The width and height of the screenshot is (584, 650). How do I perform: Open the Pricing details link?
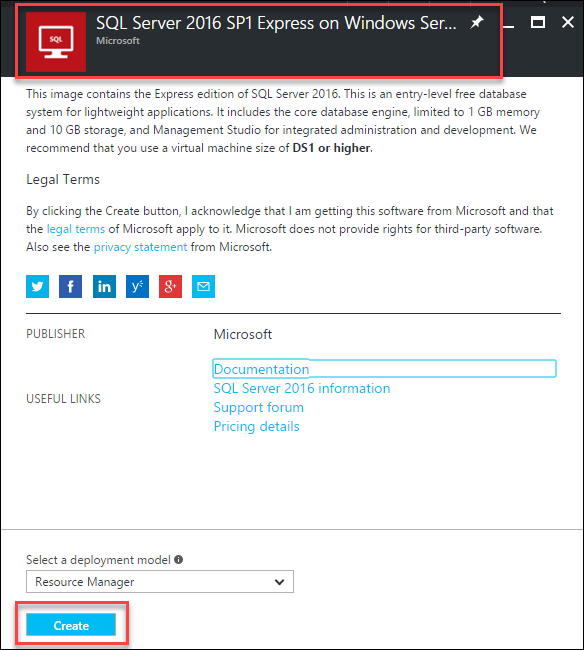(x=257, y=426)
